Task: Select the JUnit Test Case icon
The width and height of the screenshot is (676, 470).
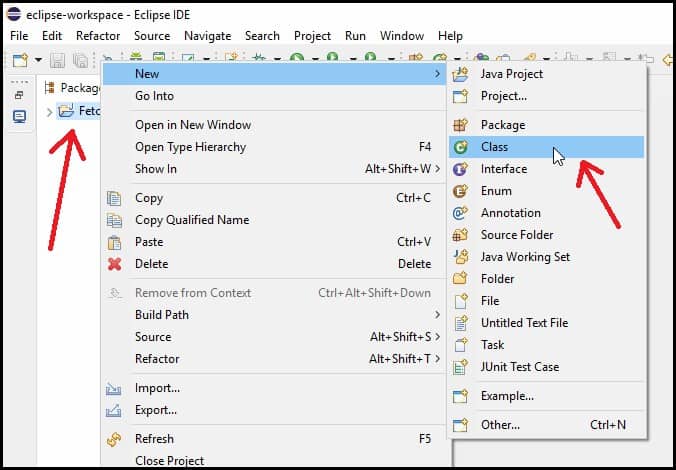Action: point(460,367)
